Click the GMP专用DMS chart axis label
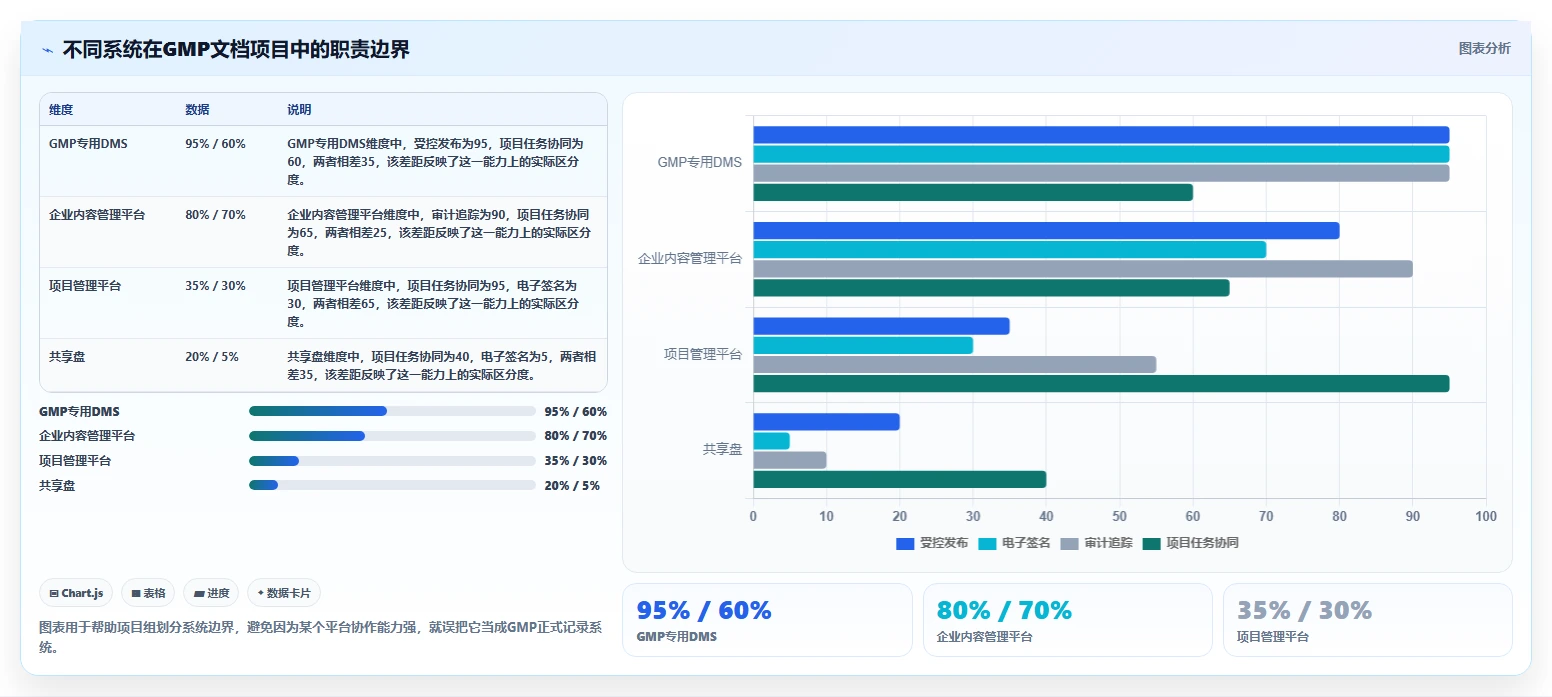 click(700, 162)
